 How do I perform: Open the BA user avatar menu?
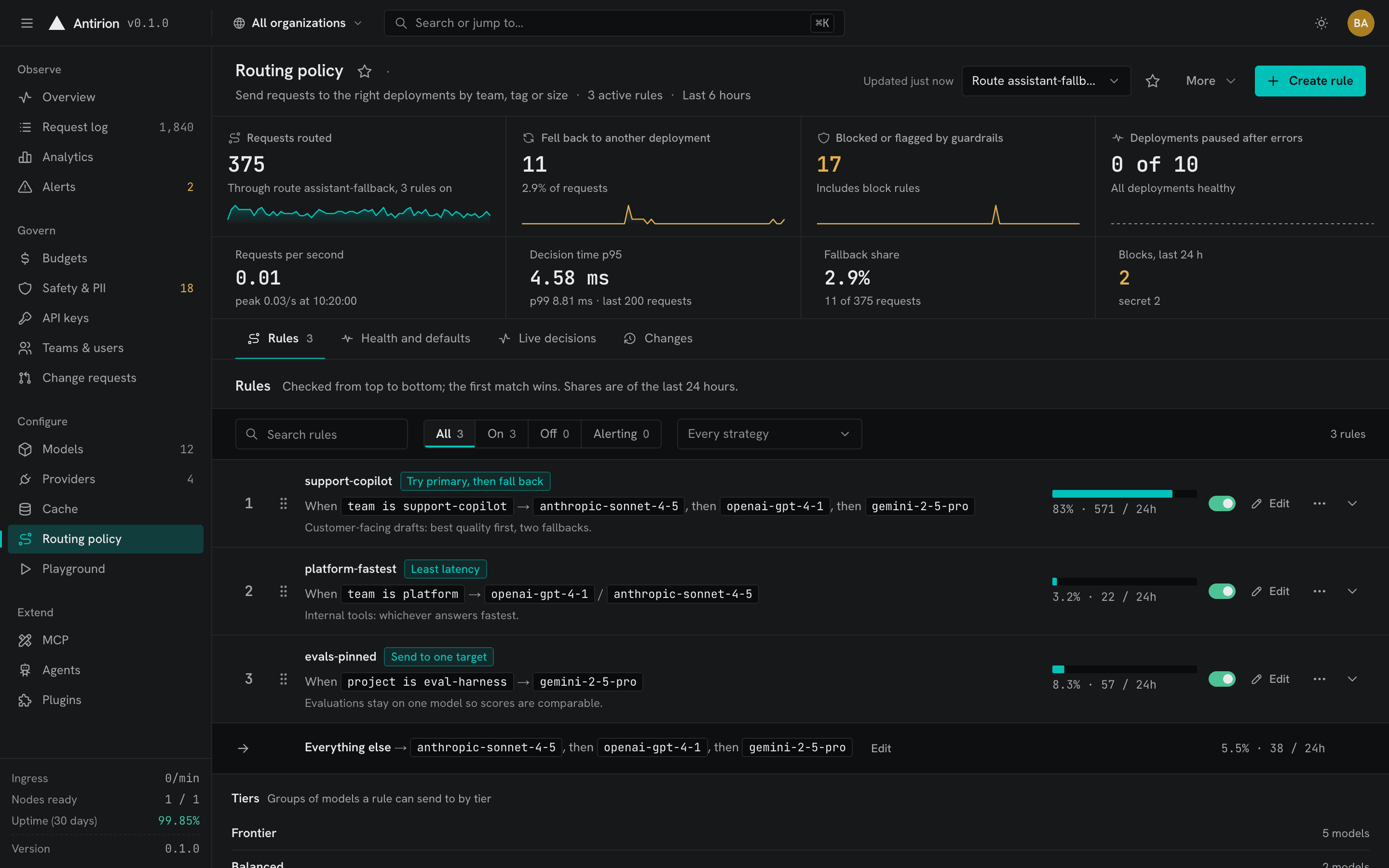click(x=1360, y=23)
